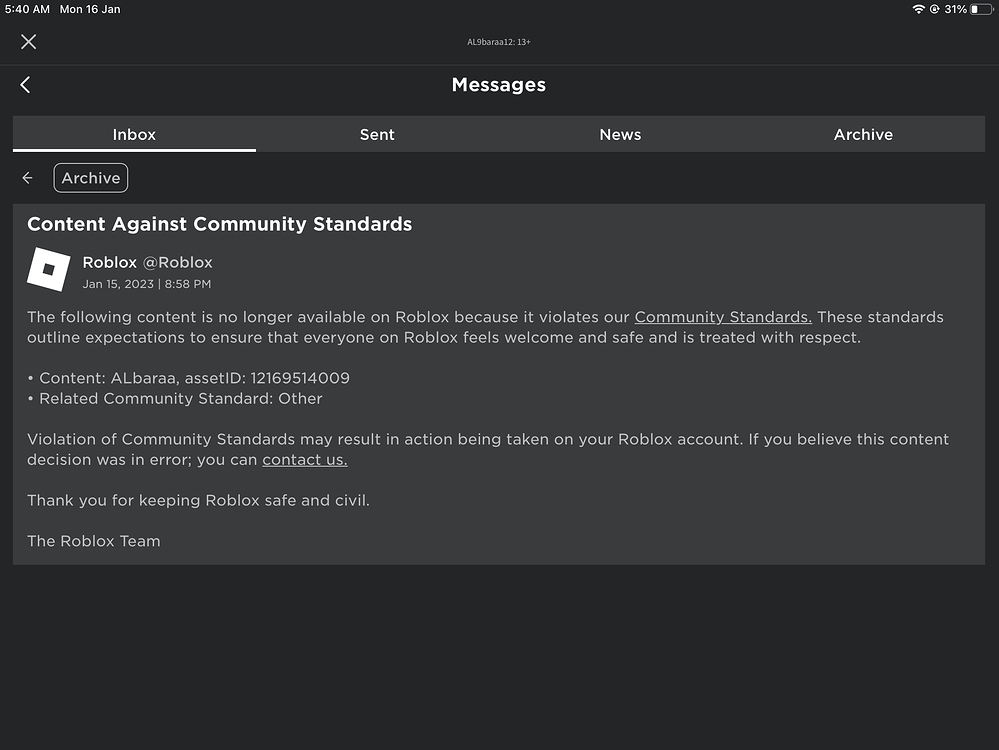Image resolution: width=999 pixels, height=750 pixels.
Task: Open sender profile Roblox @Roblox
Action: tap(147, 262)
